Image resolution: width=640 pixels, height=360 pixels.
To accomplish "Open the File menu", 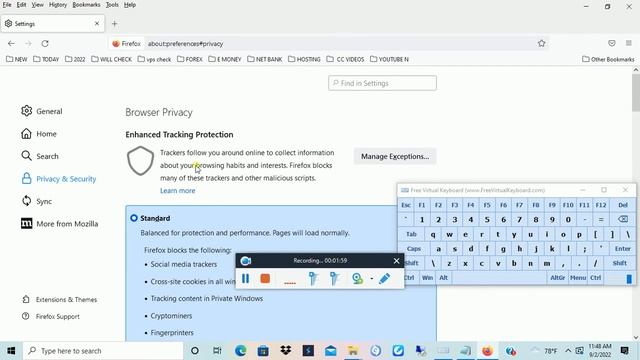I will pyautogui.click(x=7, y=5).
